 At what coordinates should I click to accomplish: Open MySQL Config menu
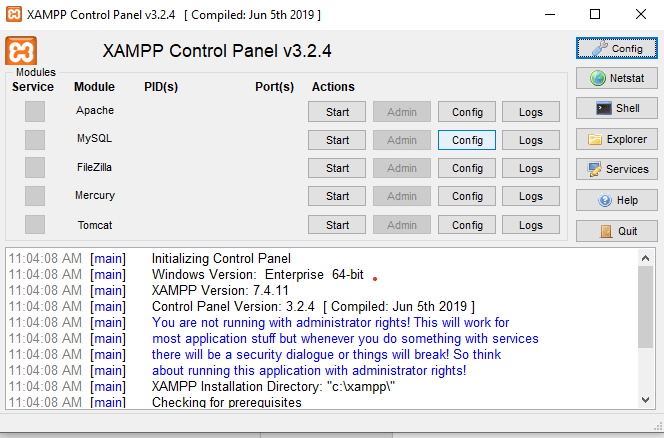[x=467, y=140]
